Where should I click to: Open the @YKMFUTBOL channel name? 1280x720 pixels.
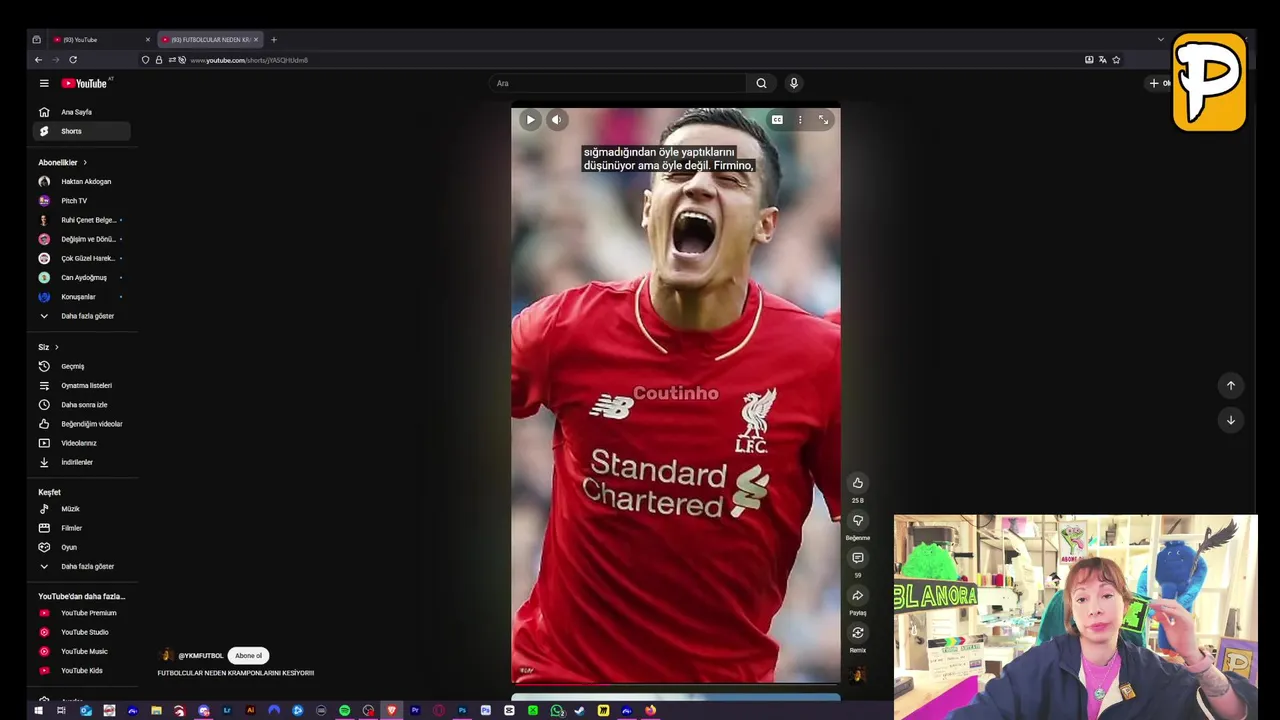[x=201, y=656]
